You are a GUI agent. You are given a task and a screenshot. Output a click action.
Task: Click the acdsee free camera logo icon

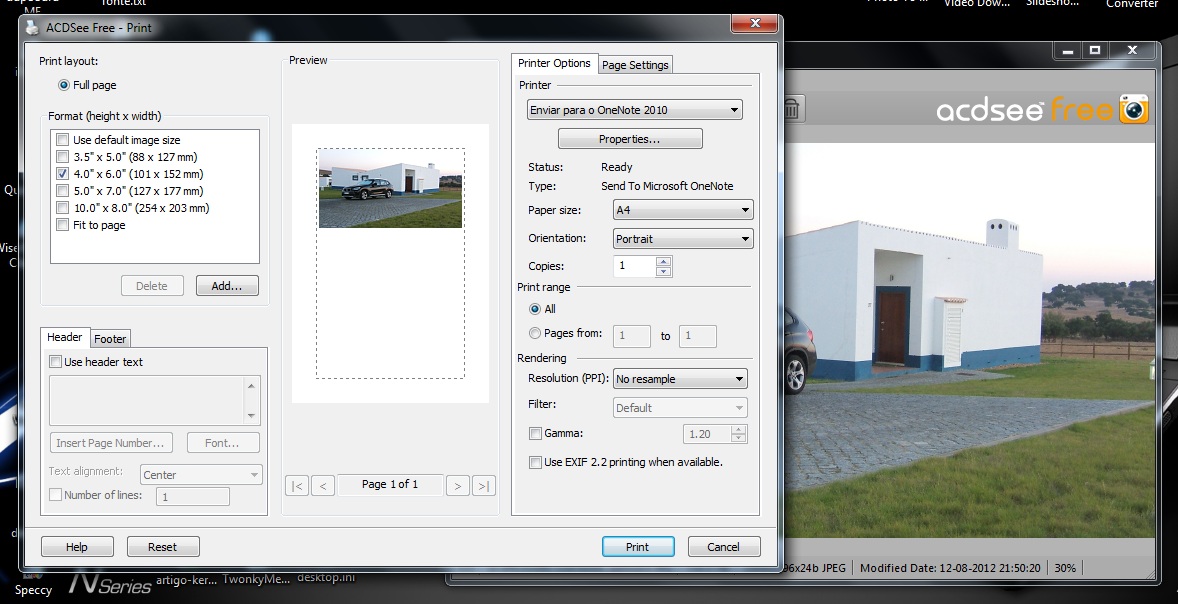pos(1134,109)
